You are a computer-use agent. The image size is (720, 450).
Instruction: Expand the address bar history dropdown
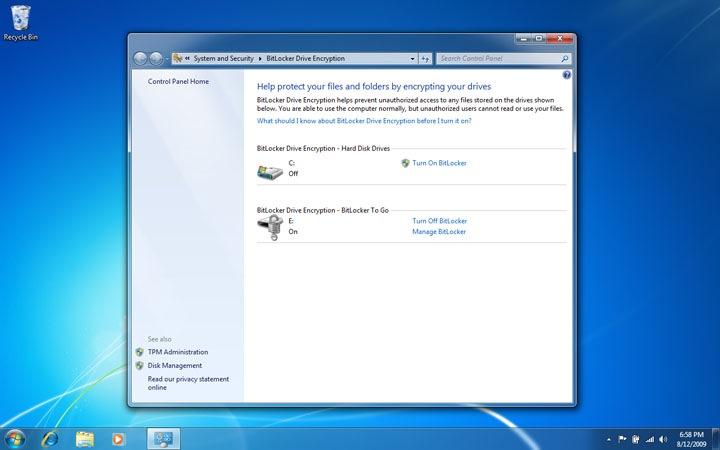[411, 59]
